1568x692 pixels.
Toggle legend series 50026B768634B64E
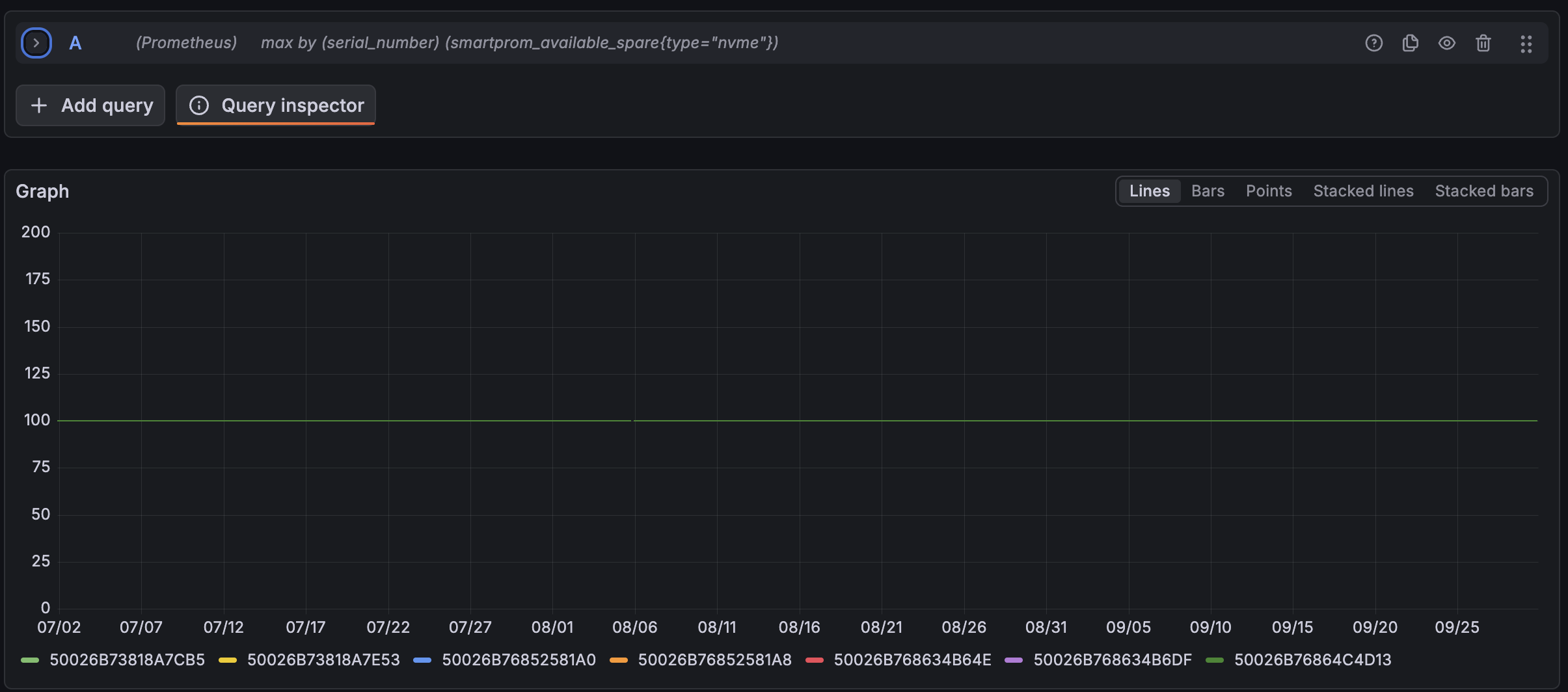[x=912, y=659]
